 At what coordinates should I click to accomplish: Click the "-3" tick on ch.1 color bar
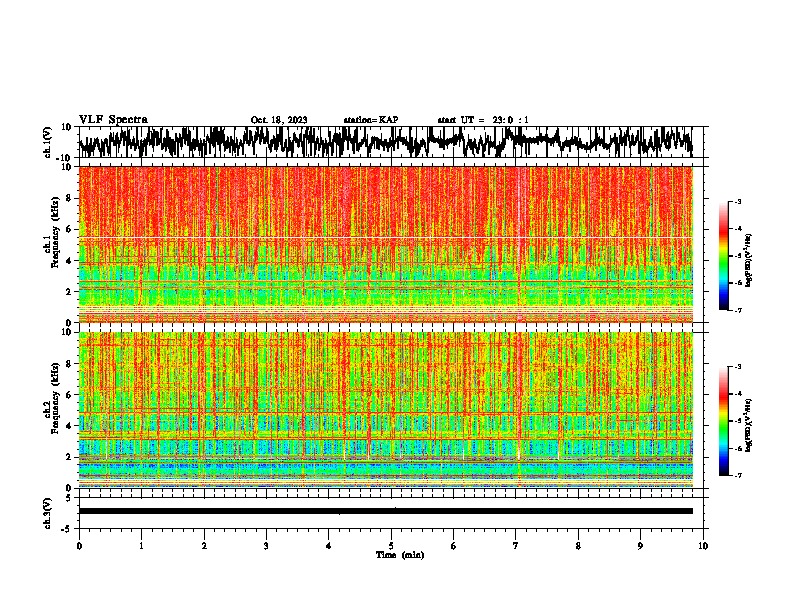(738, 202)
